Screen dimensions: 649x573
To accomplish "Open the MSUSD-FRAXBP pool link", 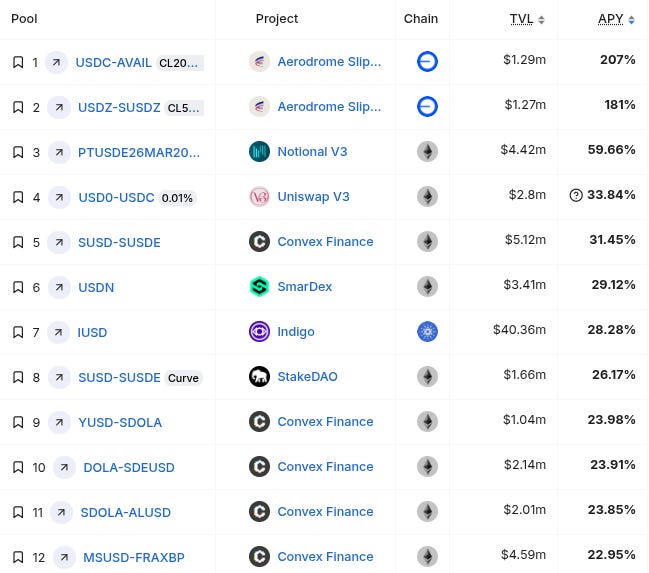I will (x=134, y=557).
